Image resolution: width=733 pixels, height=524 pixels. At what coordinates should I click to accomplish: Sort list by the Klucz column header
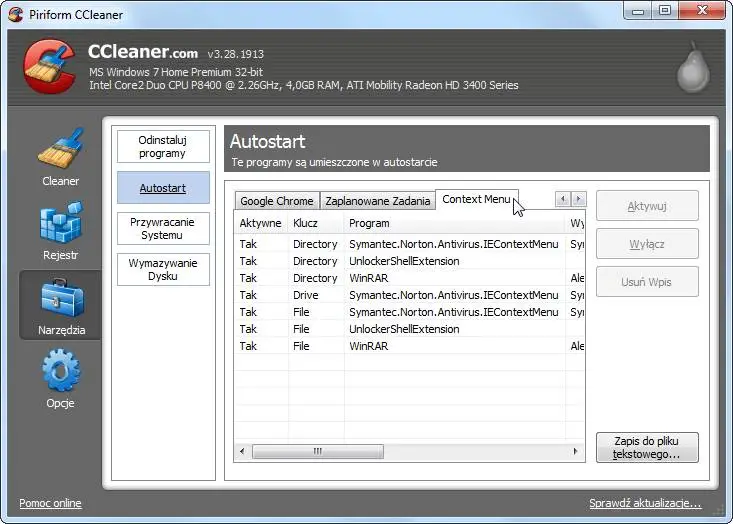[x=306, y=223]
